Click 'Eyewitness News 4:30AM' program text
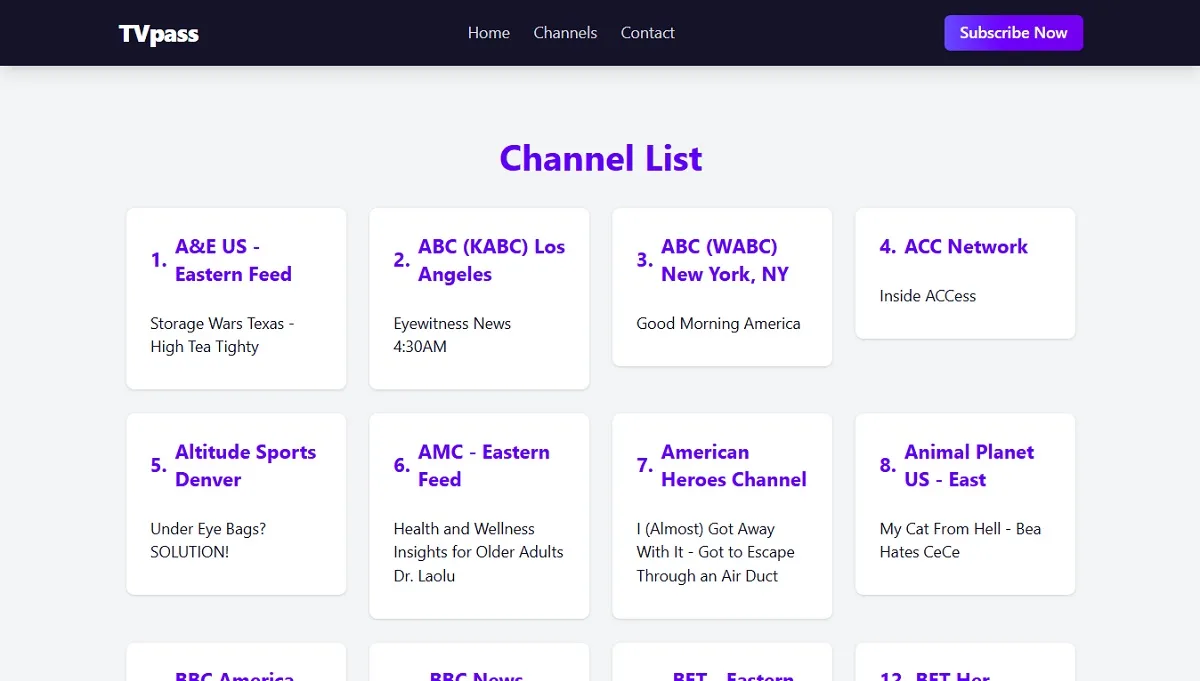The height and width of the screenshot is (681, 1200). coord(452,335)
